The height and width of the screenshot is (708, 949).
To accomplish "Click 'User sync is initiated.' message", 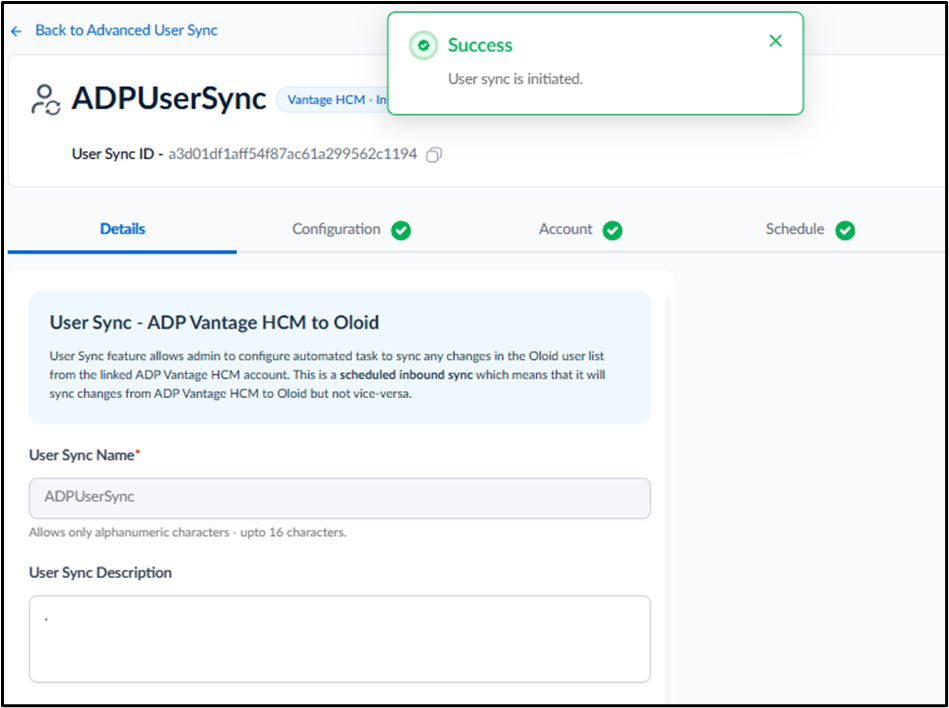I will click(515, 79).
